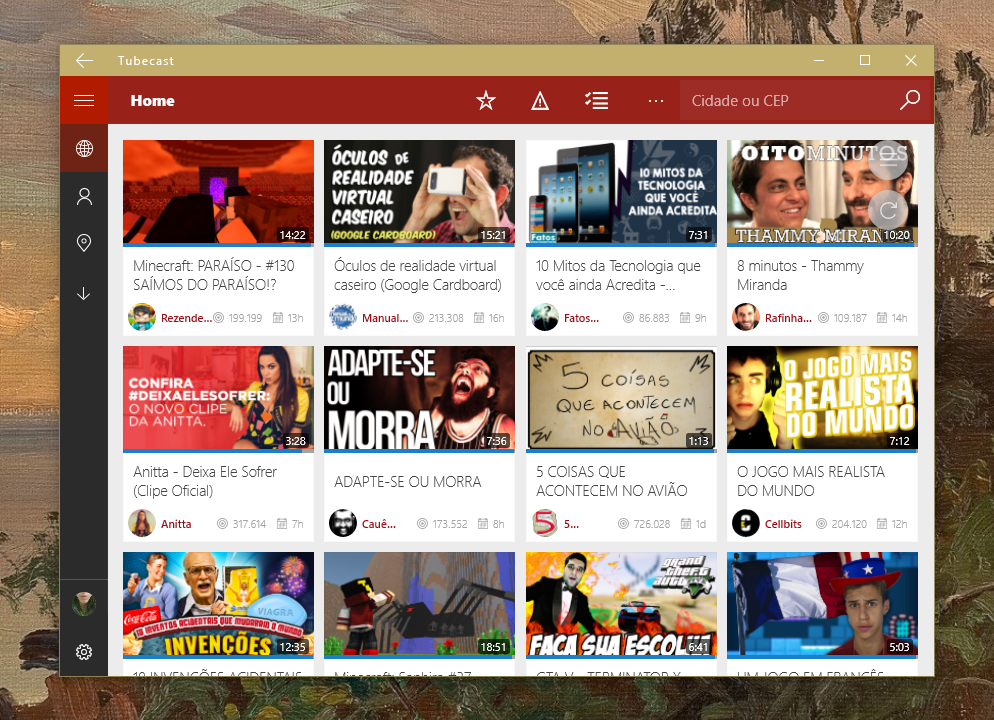Open the Invenções 12:35 video thumbnail
Image resolution: width=994 pixels, height=720 pixels.
click(x=218, y=604)
